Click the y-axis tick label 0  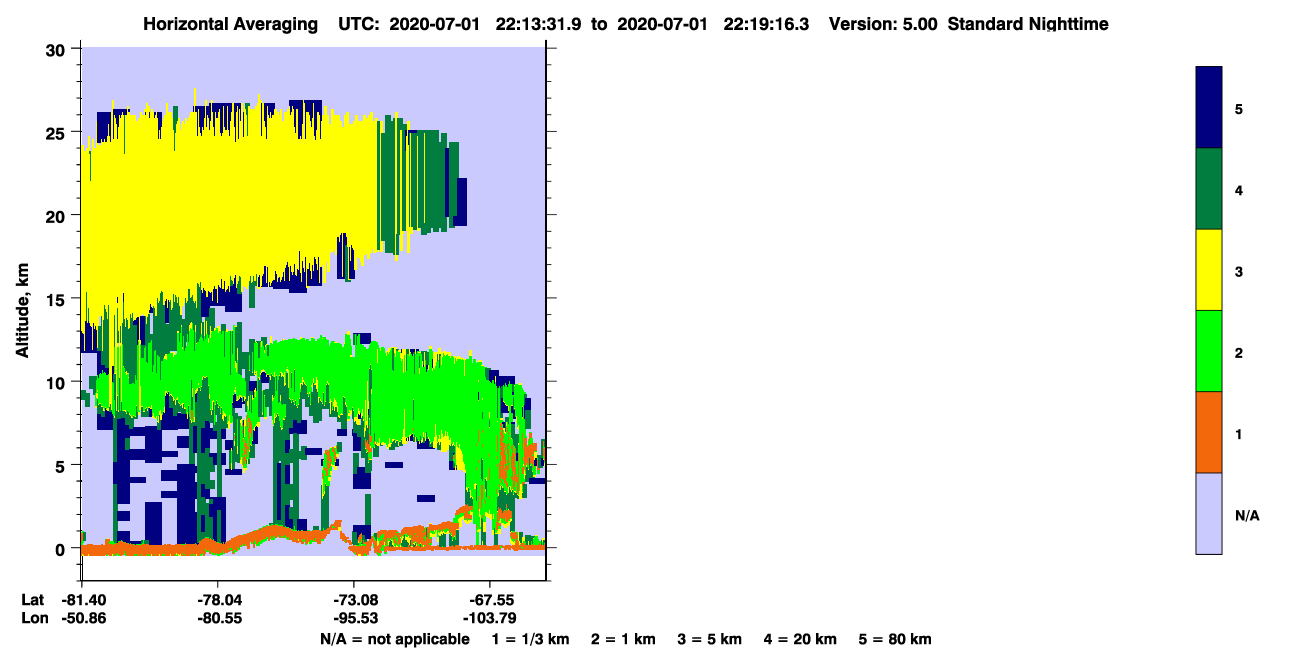pos(62,548)
